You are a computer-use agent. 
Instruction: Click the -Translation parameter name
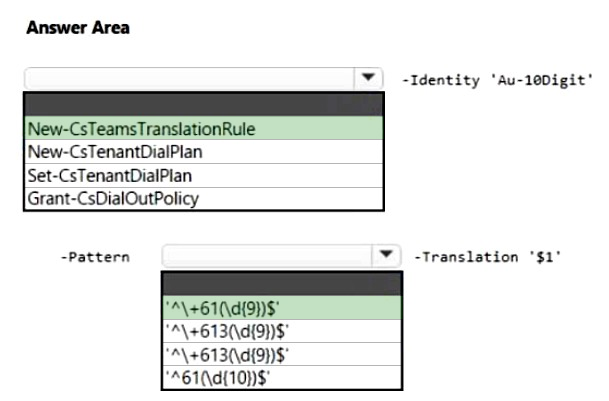(x=466, y=257)
